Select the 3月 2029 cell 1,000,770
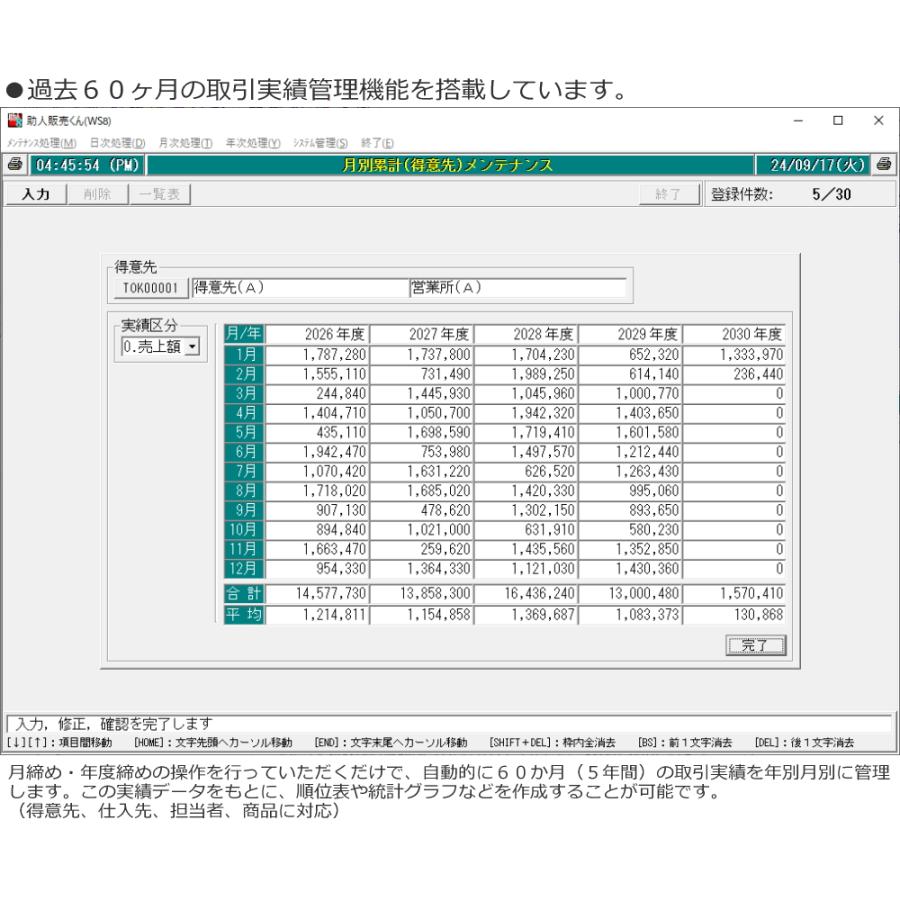Image resolution: width=900 pixels, height=900 pixels. [631, 394]
